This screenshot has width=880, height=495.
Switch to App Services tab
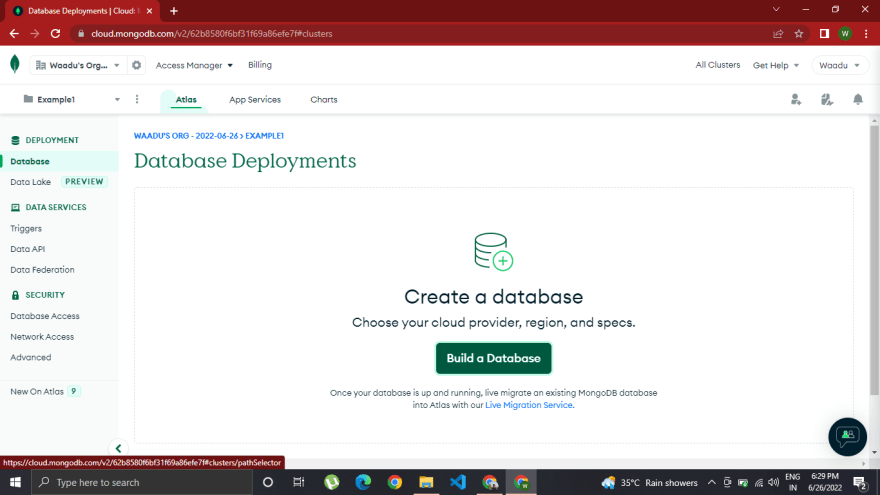255,99
